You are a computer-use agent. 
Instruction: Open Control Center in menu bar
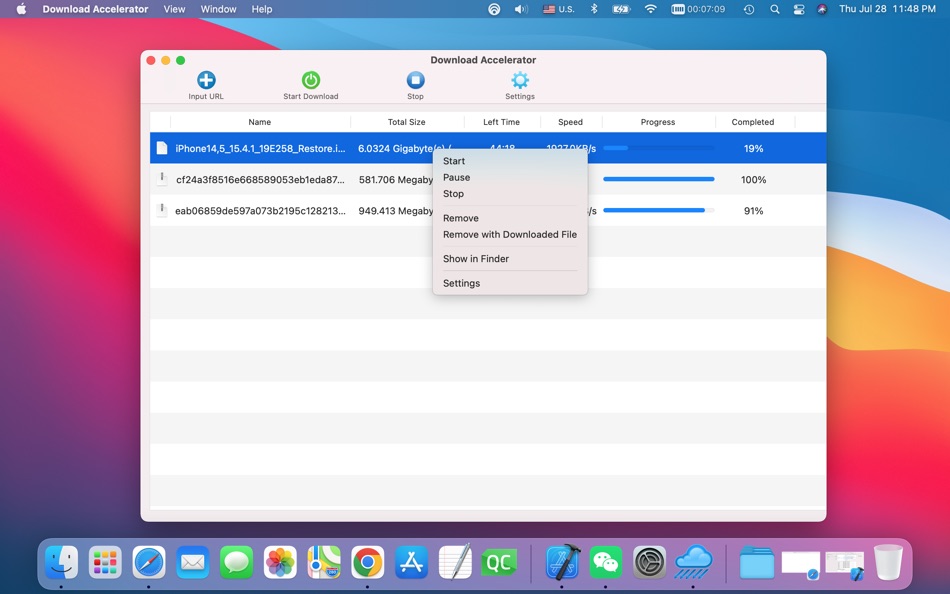tap(799, 9)
